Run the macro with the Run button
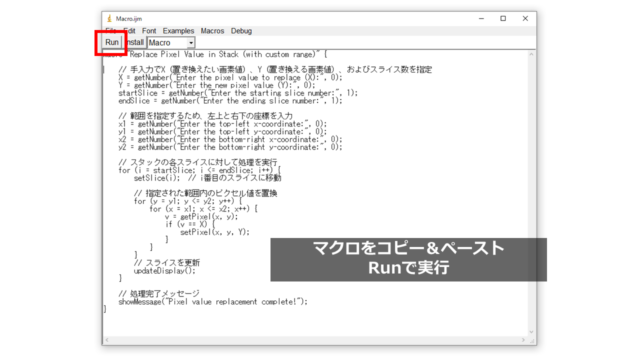The height and width of the screenshot is (360, 640). (112, 42)
